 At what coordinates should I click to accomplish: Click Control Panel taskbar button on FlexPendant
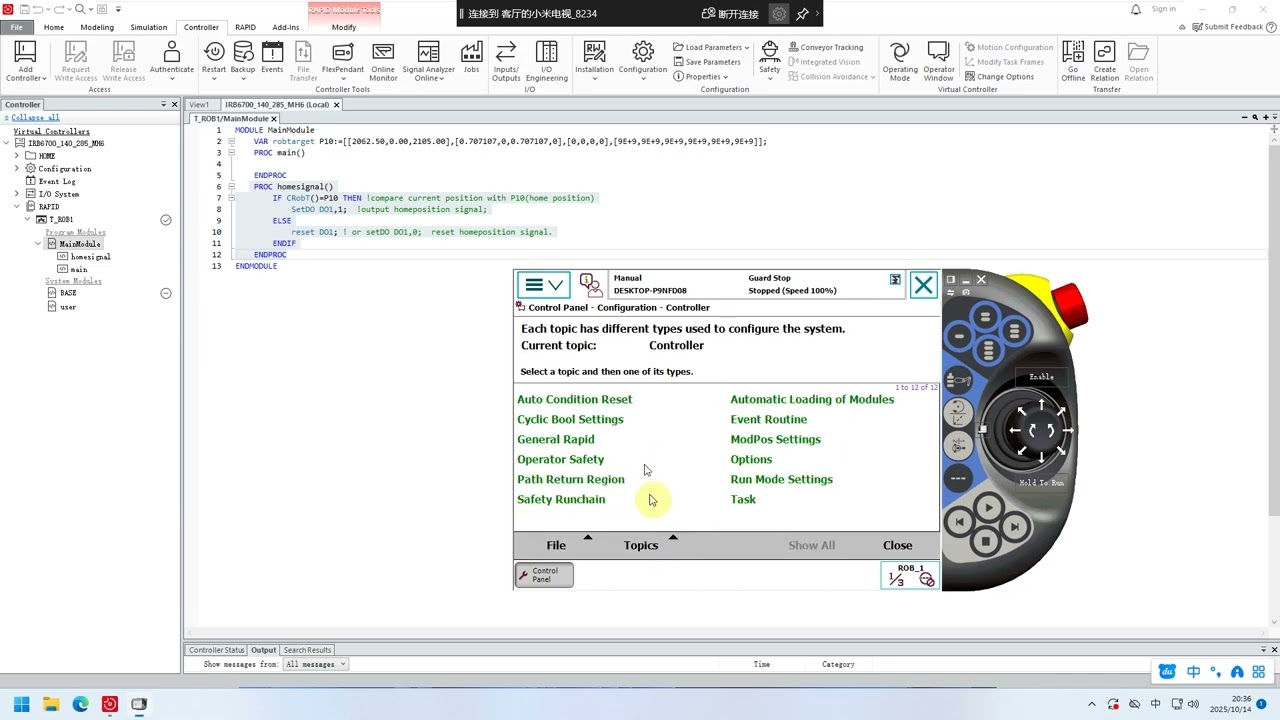(544, 575)
